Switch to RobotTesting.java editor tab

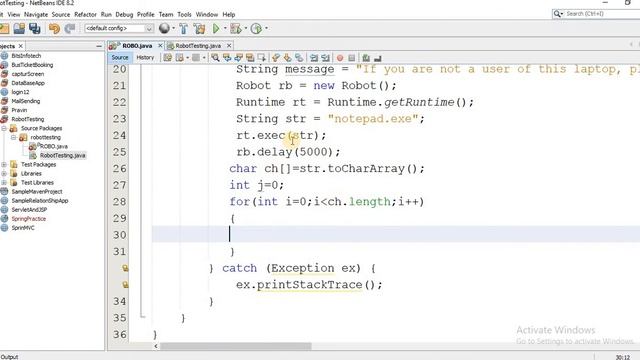pos(198,46)
